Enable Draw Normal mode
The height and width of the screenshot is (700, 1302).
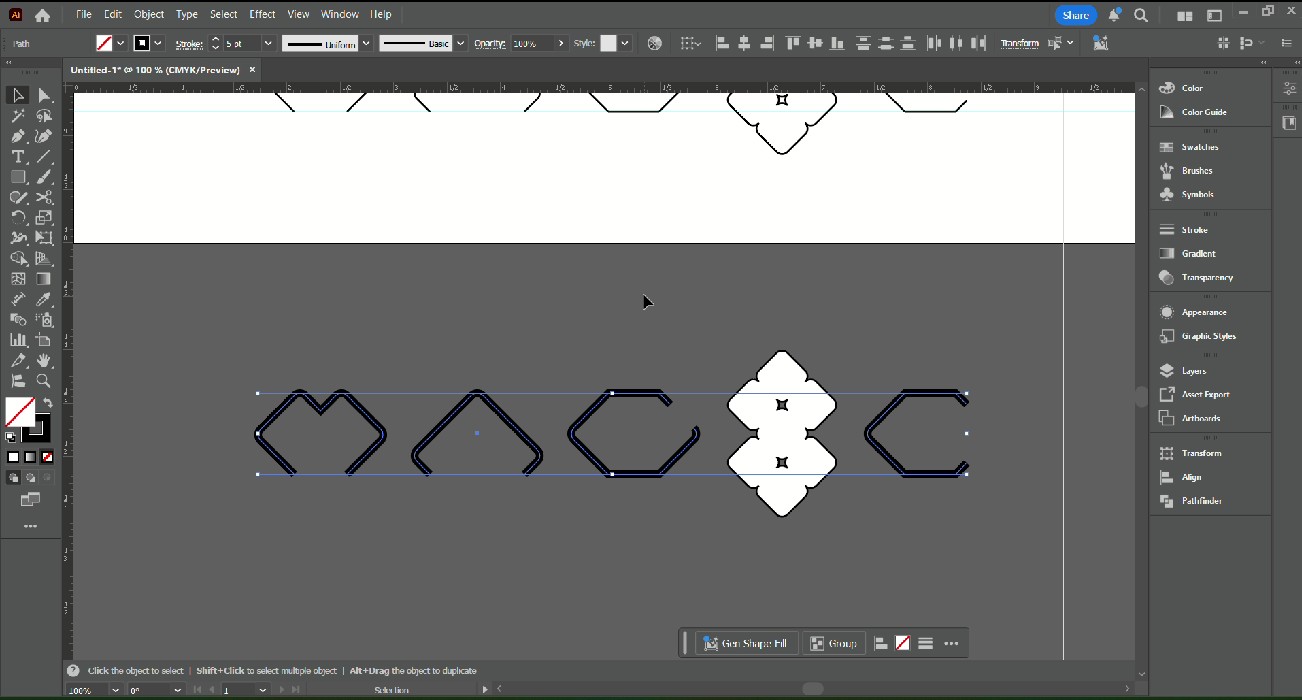pyautogui.click(x=14, y=478)
